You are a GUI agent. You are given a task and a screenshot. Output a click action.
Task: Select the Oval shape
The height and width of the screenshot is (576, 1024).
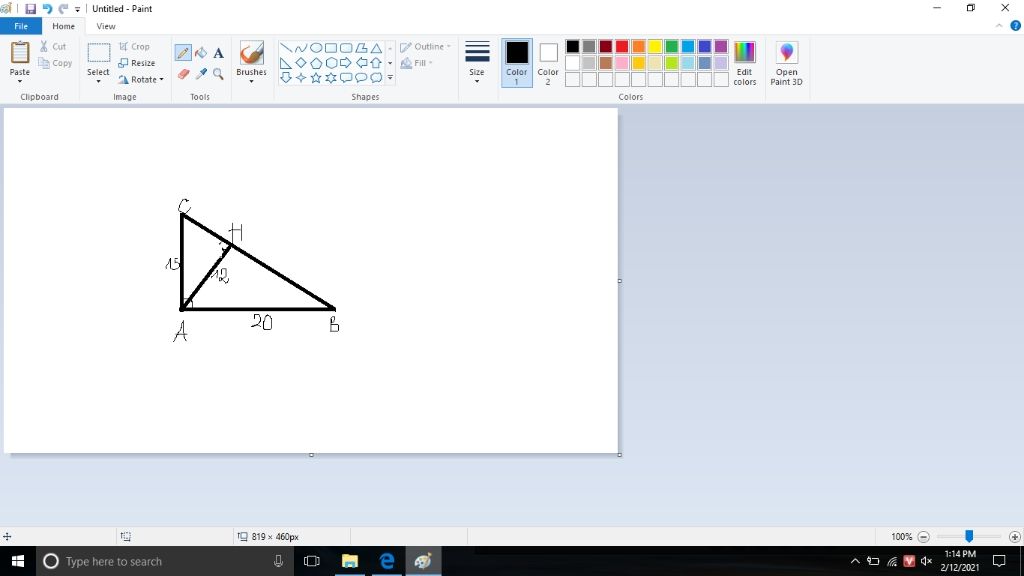tap(315, 48)
